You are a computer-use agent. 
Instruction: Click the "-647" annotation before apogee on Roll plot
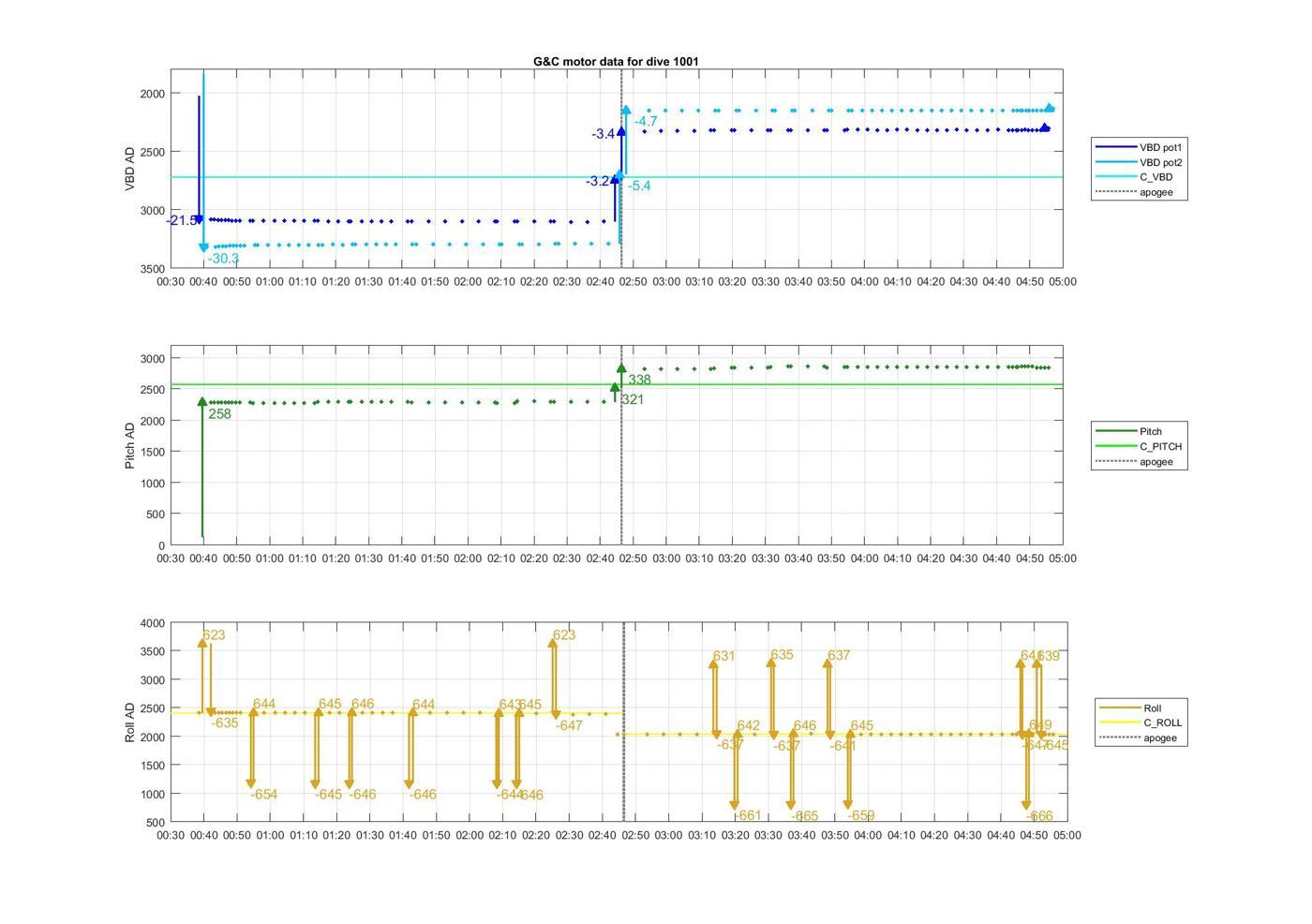pyautogui.click(x=569, y=725)
